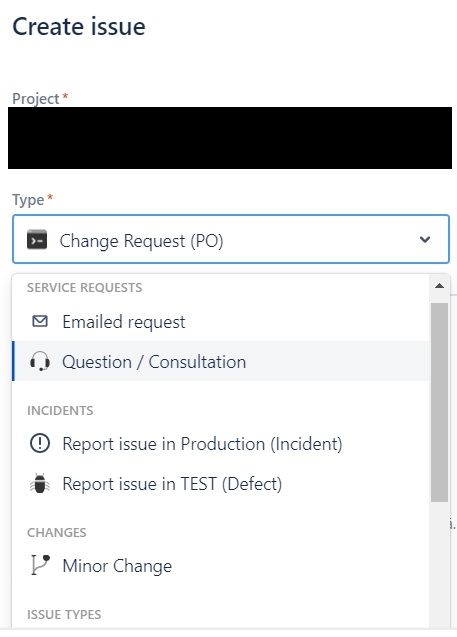Click the SERVICE REQUESTS group header
Viewport: 457px width, 637px height.
click(84, 287)
